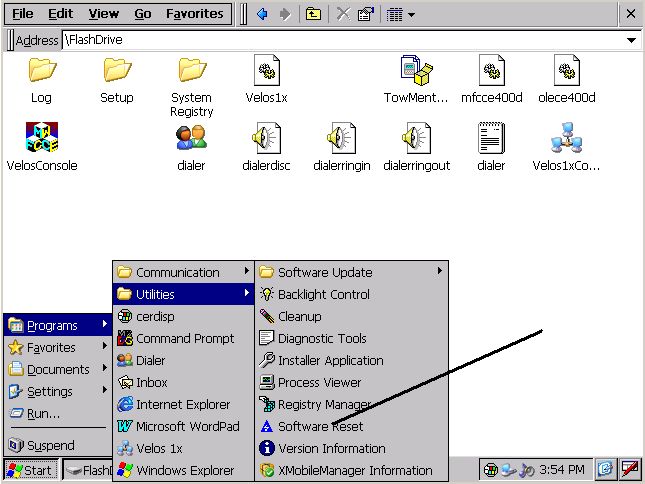Open the Edit menu
645x484 pixels.
(x=60, y=14)
